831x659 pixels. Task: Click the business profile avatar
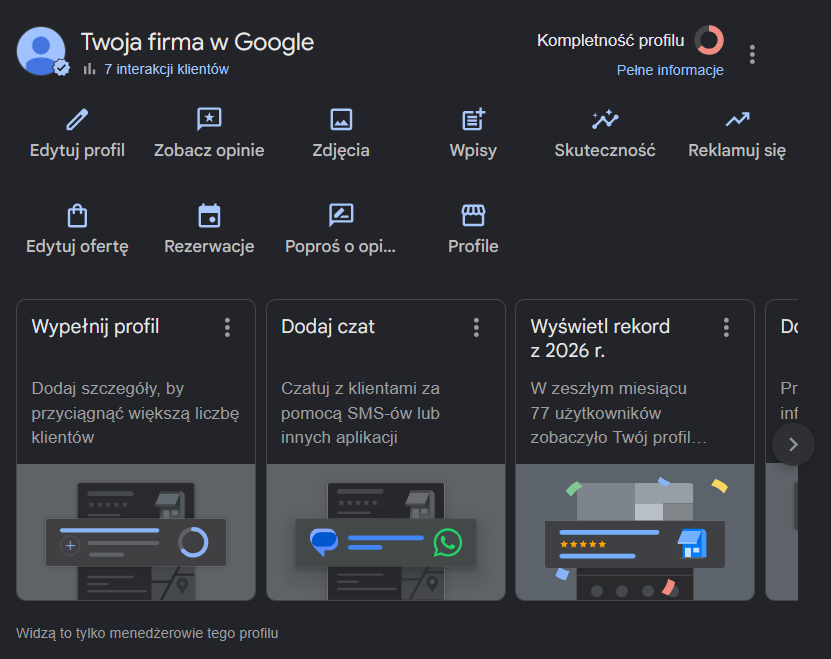41,51
